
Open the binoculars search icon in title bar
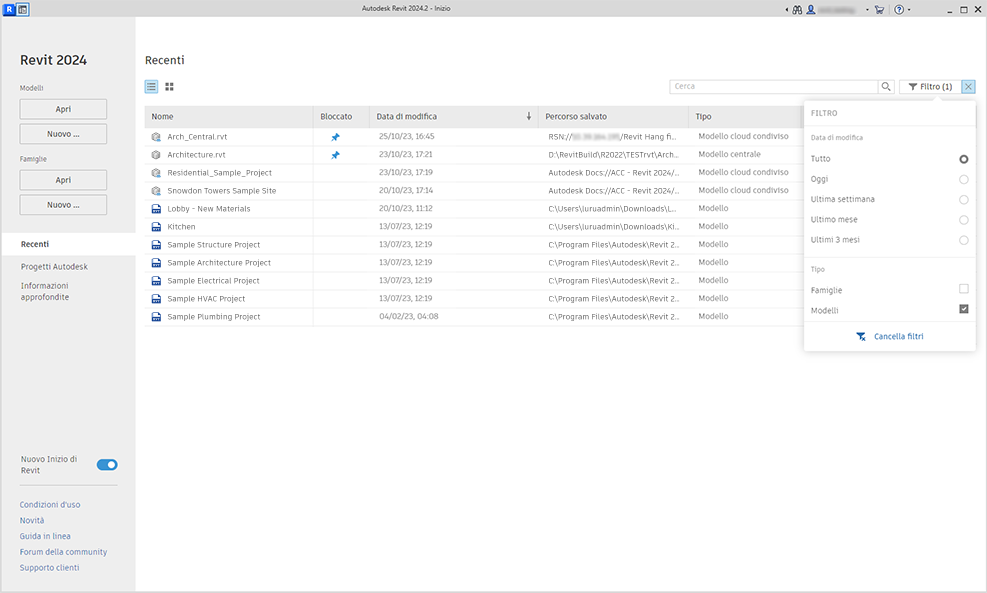pyautogui.click(x=797, y=9)
